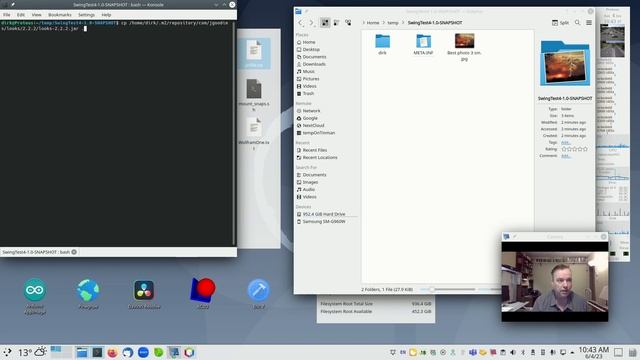
Task: Open Konsole Help menu
Action: (106, 15)
